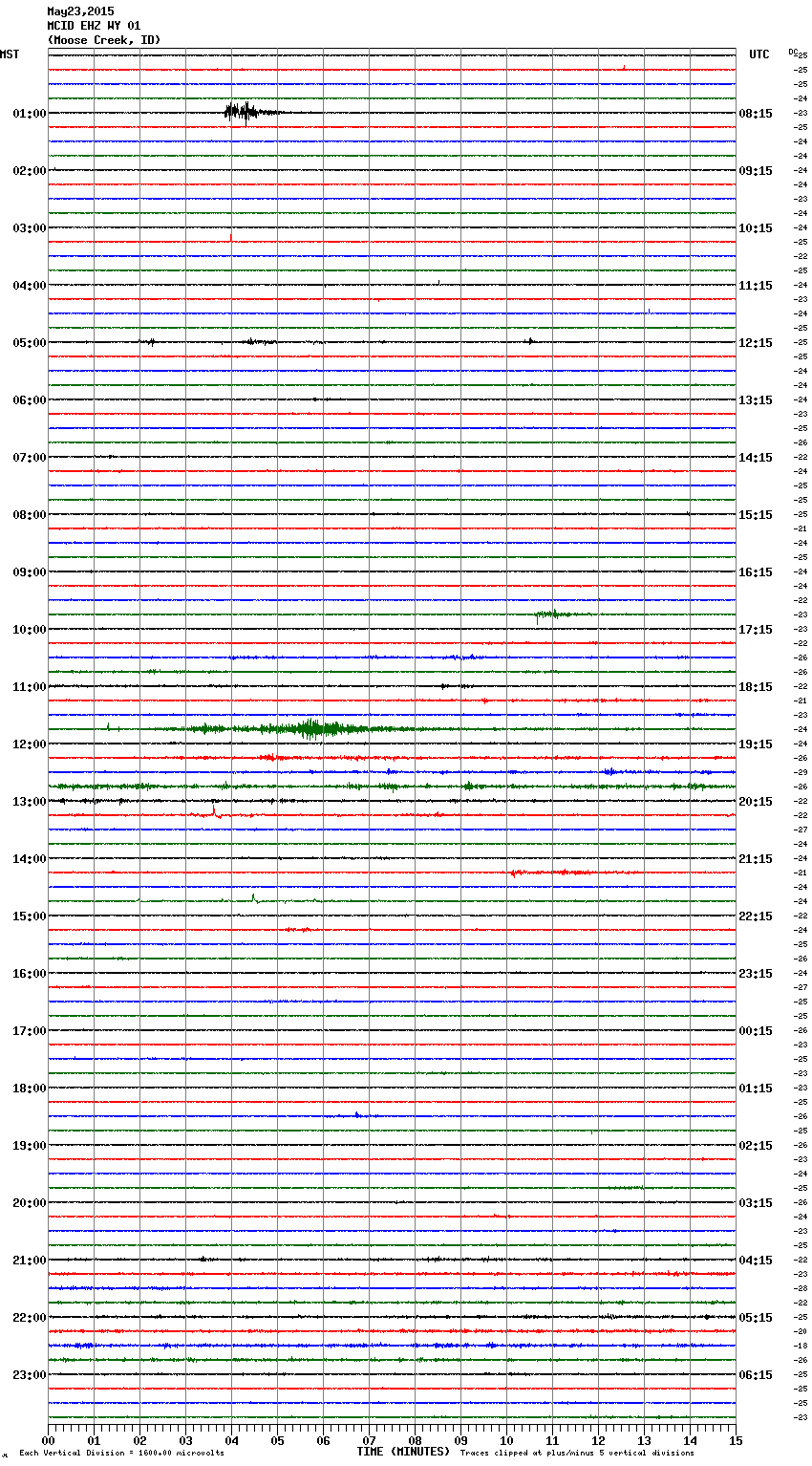The height and width of the screenshot is (1466, 812).
Task: Click the 06:15 UTC time label
Action: (756, 1375)
